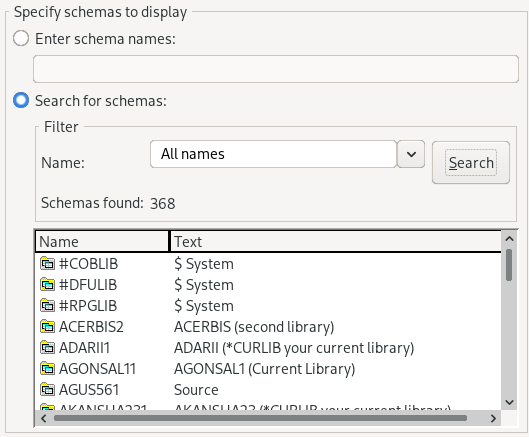Click the schema list down scroll arrow

[509, 402]
